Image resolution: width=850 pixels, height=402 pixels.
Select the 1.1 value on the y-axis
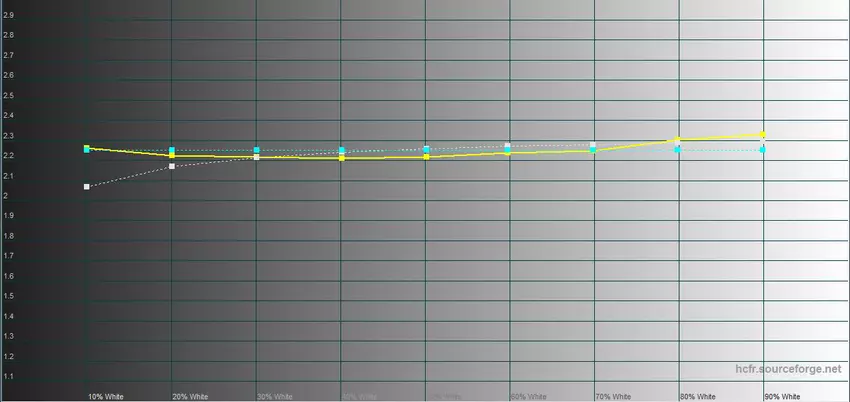coord(8,376)
